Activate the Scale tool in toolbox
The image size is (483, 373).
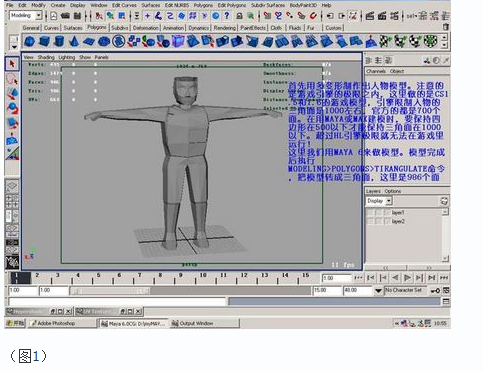12,123
